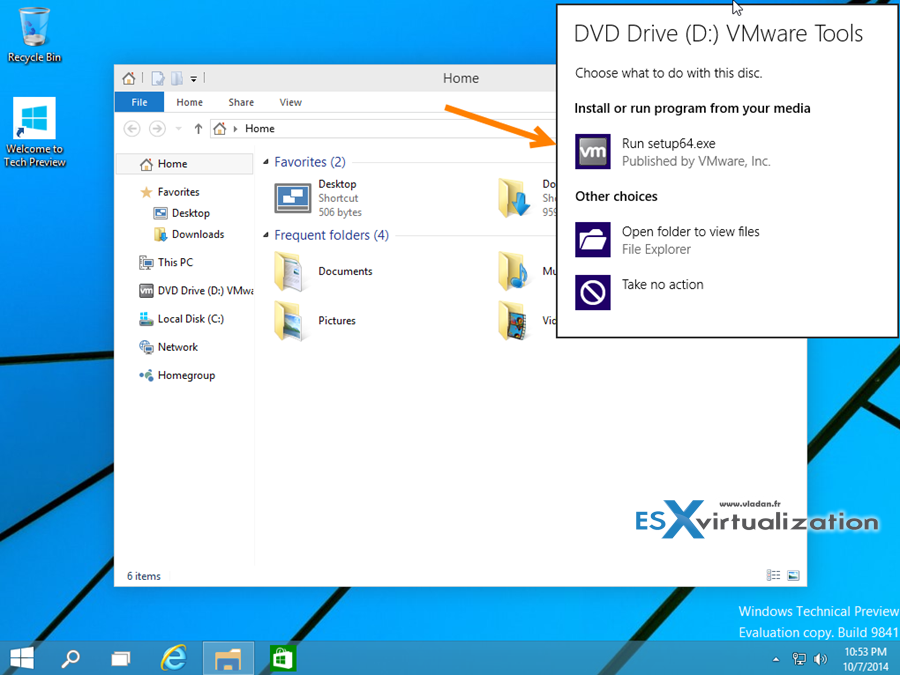This screenshot has height=675, width=900.
Task: Switch to the View ribbon tab
Action: coord(290,102)
